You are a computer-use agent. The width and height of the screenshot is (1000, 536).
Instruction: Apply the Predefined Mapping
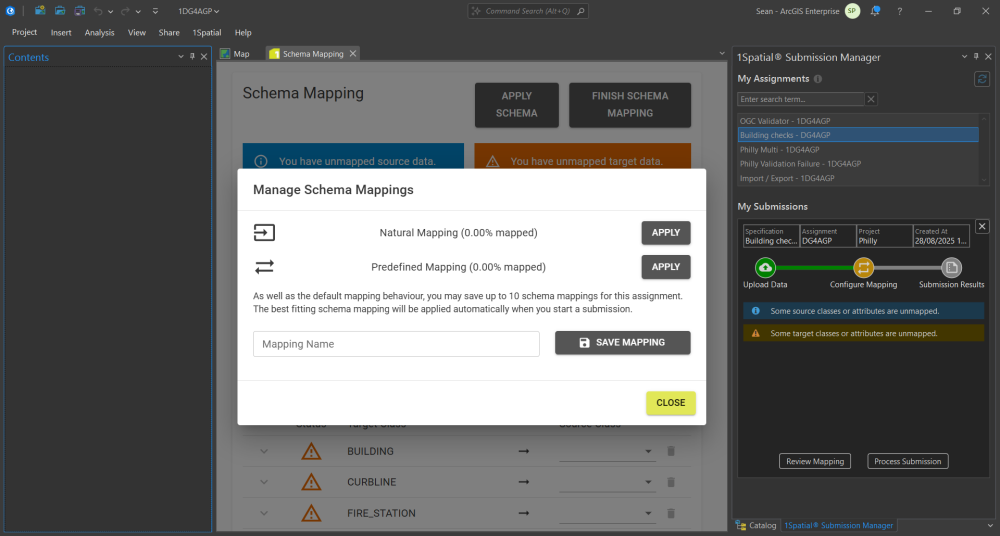(666, 267)
